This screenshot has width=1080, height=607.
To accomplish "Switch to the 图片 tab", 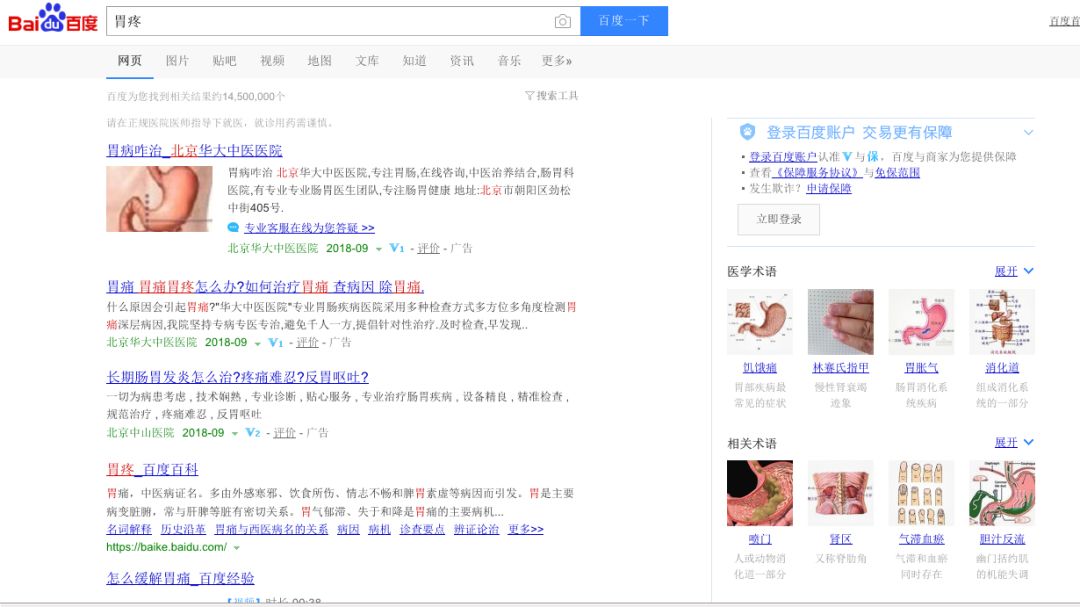I will tap(178, 60).
